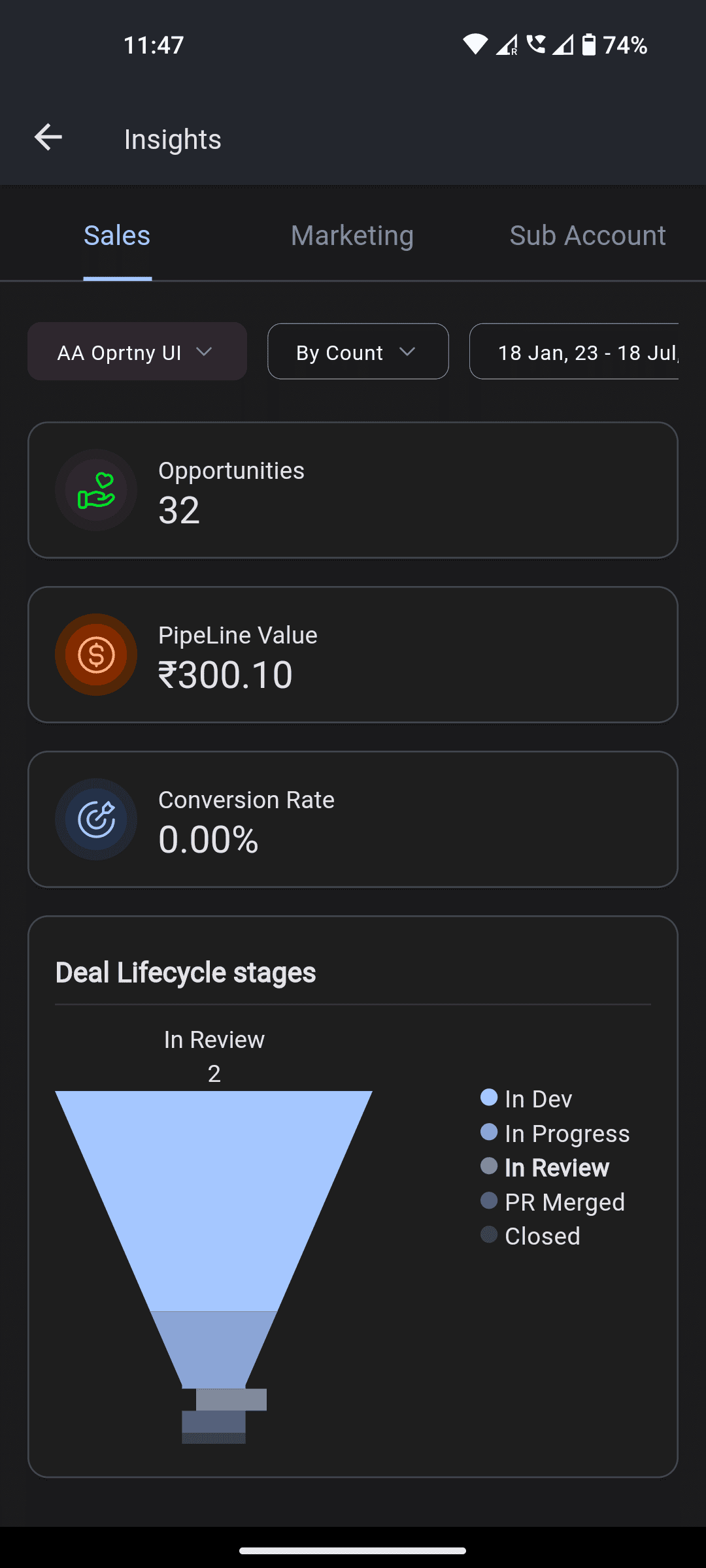Switch to the Sub Account tab

pos(588,235)
